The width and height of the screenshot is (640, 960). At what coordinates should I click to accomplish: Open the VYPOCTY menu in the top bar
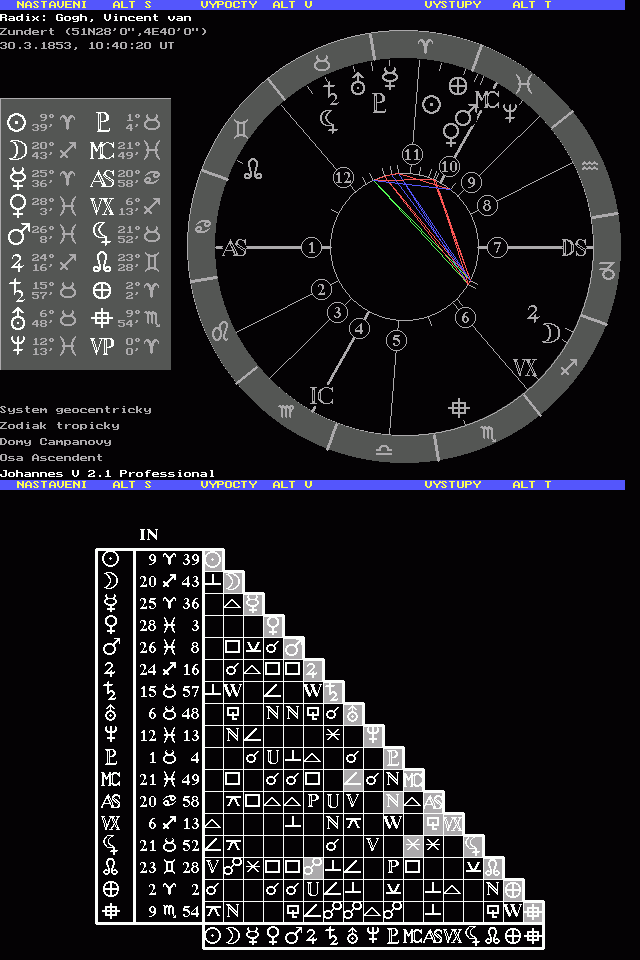click(229, 5)
